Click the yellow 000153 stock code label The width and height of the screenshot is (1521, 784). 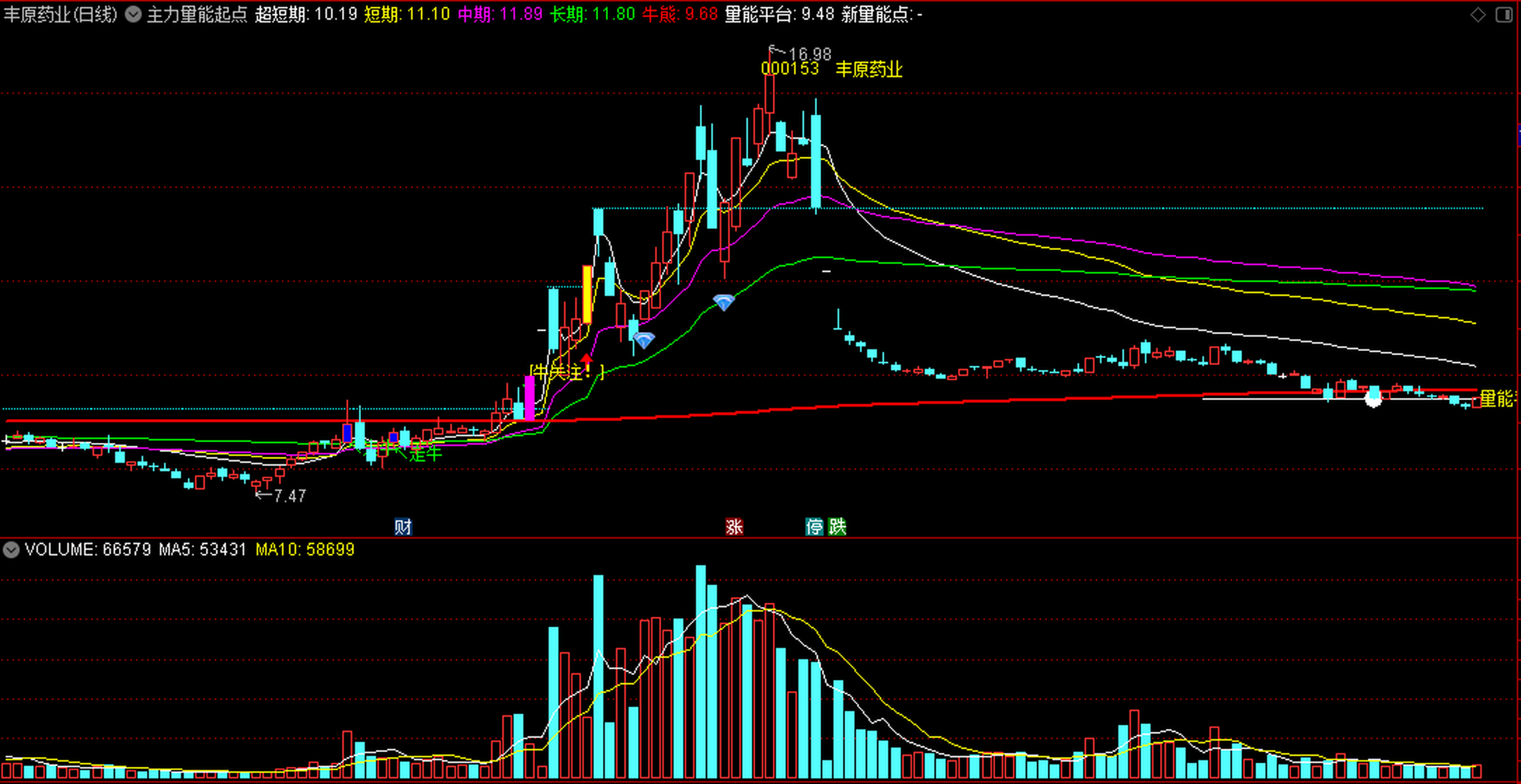click(790, 69)
